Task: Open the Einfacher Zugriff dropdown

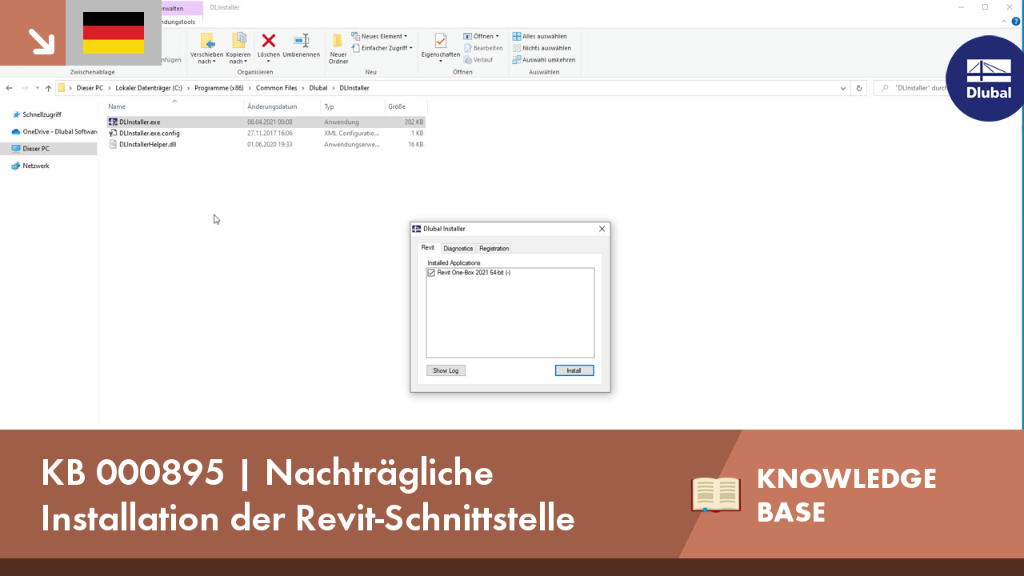Action: tap(382, 48)
